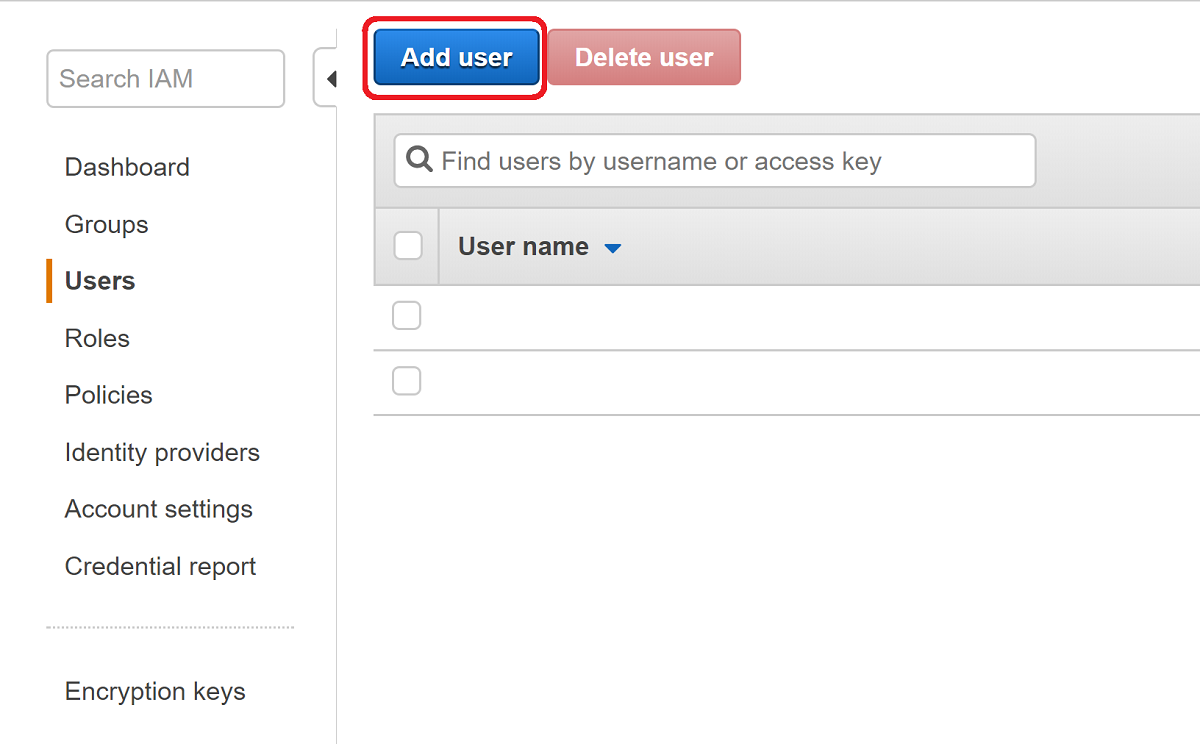This screenshot has width=1200, height=744.
Task: Check the second user row checkbox
Action: (x=406, y=381)
